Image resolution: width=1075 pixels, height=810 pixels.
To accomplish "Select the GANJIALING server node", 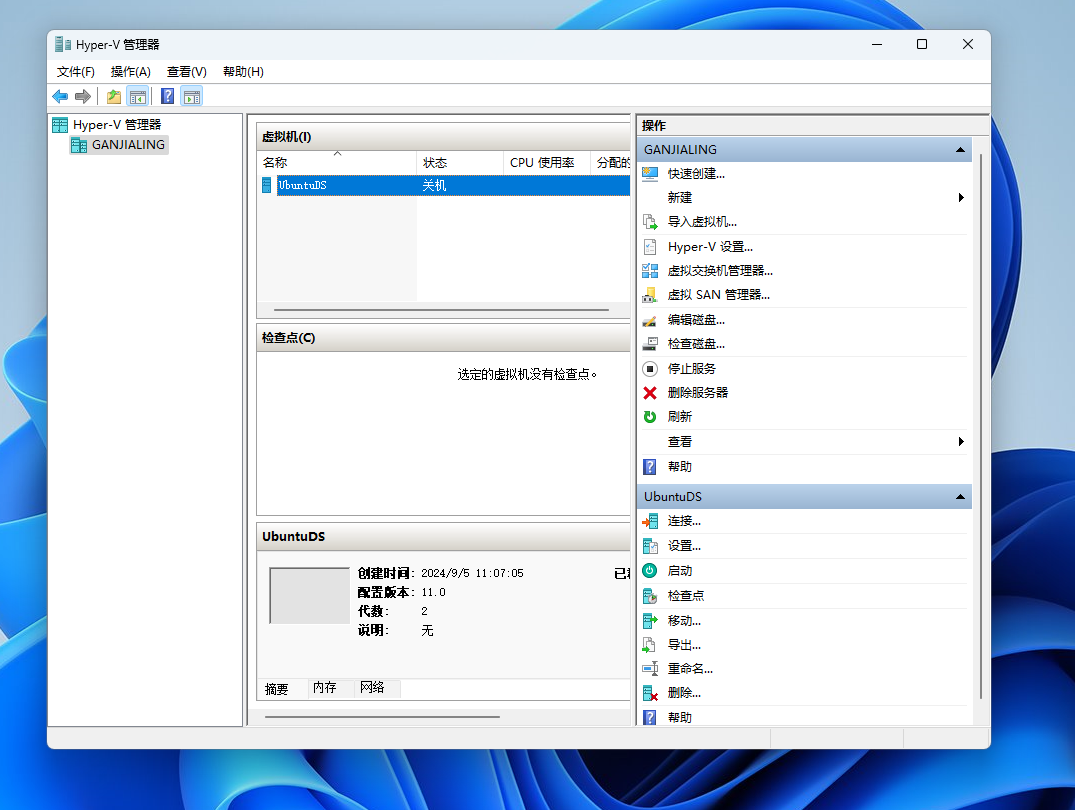I will click(x=119, y=145).
